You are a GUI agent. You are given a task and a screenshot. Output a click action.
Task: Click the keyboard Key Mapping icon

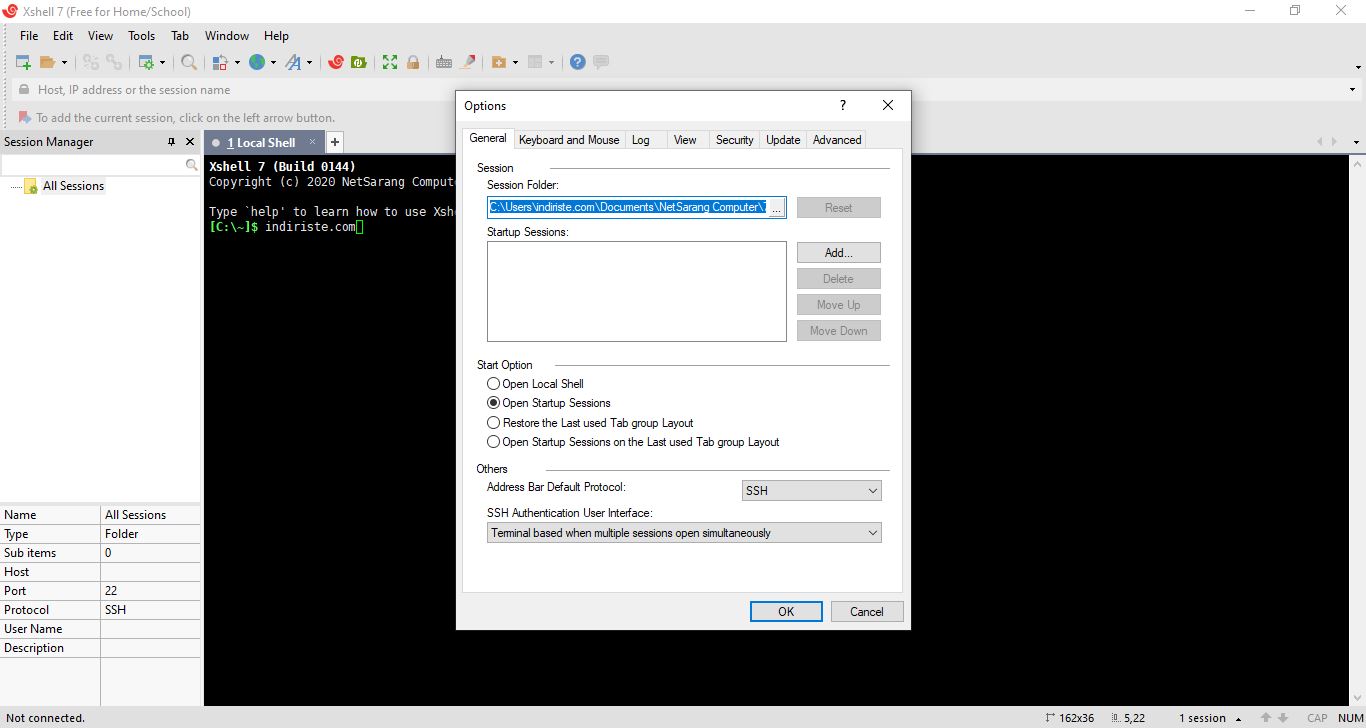[444, 62]
